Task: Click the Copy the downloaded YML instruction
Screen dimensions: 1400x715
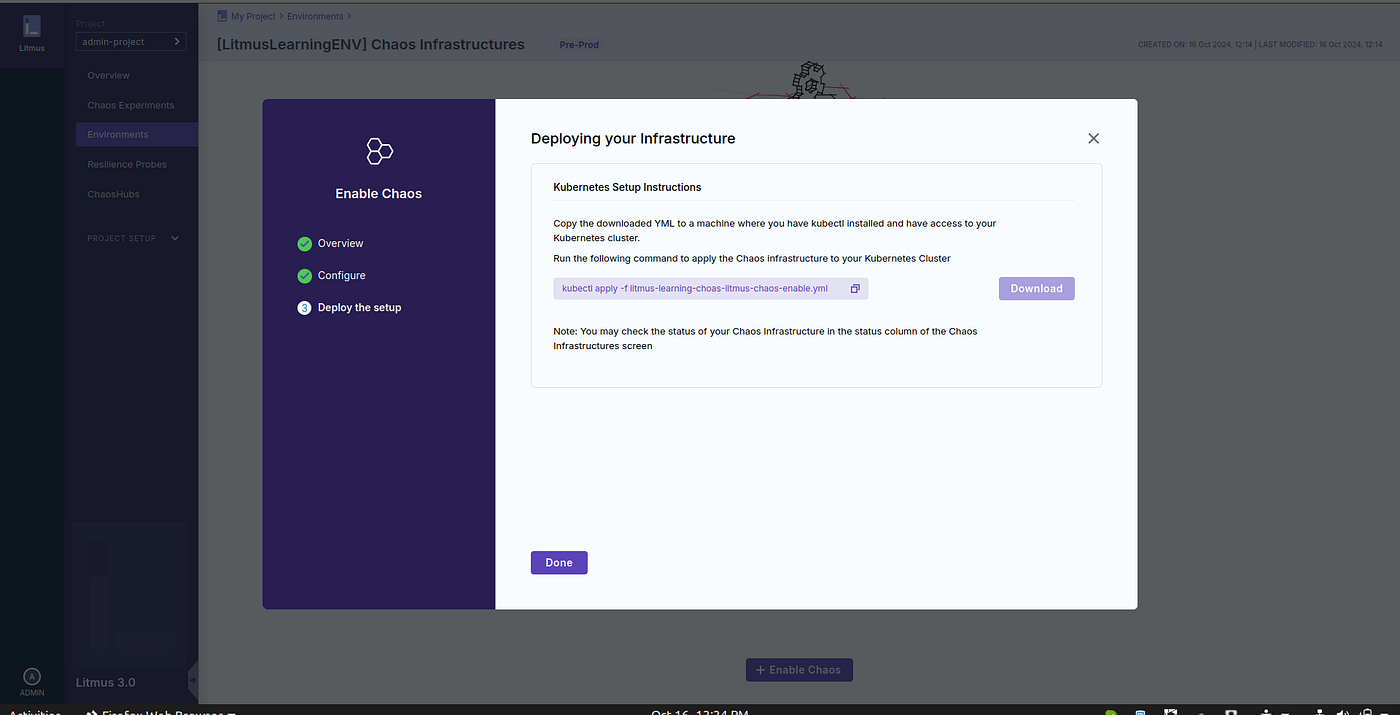Action: tap(774, 231)
